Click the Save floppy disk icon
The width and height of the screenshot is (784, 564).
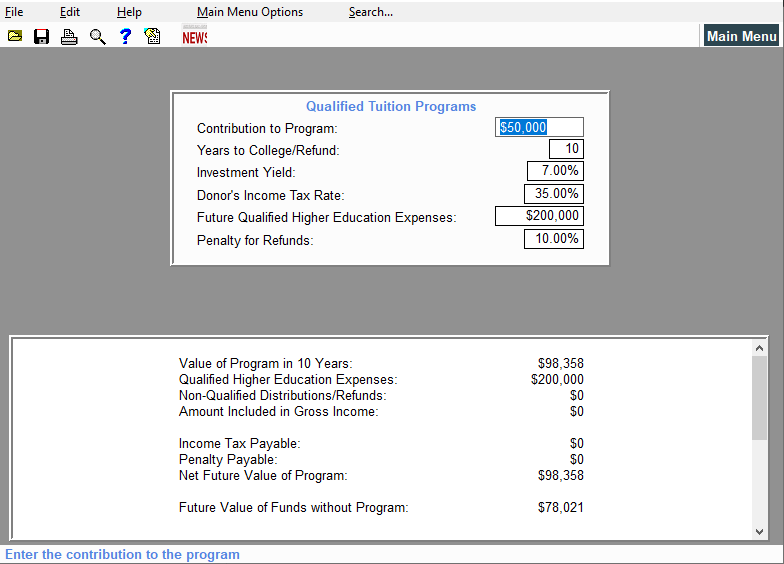[42, 37]
